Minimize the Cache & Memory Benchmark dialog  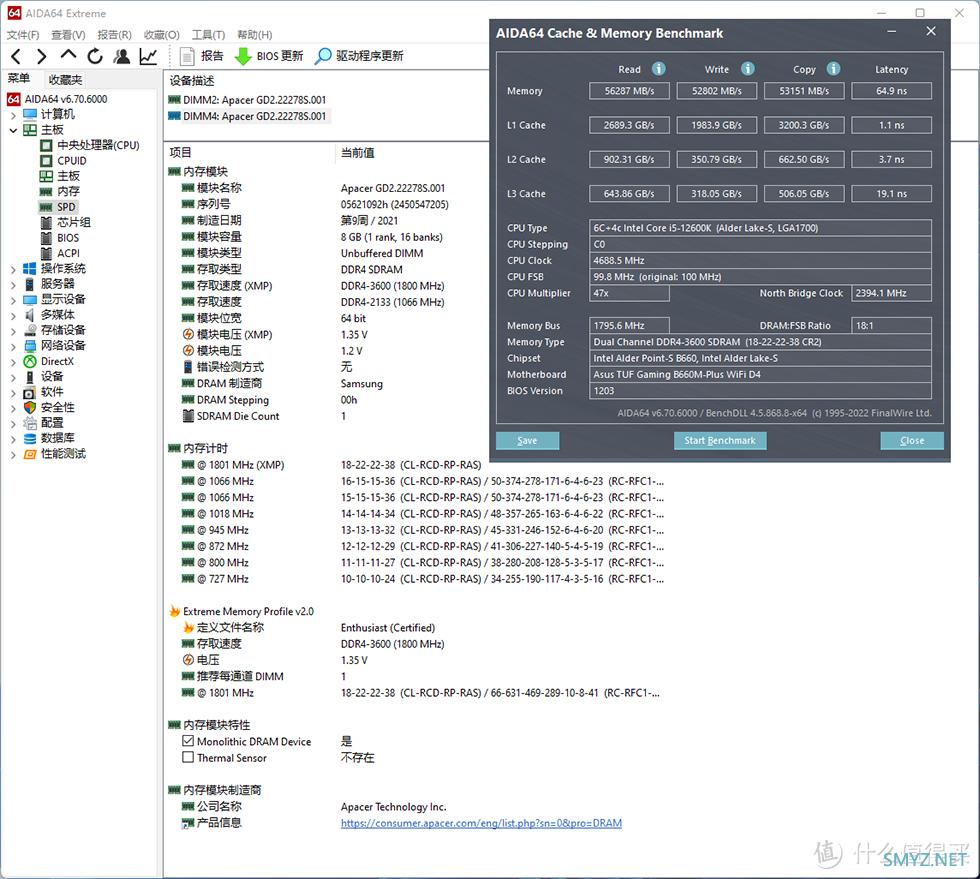pos(892,31)
